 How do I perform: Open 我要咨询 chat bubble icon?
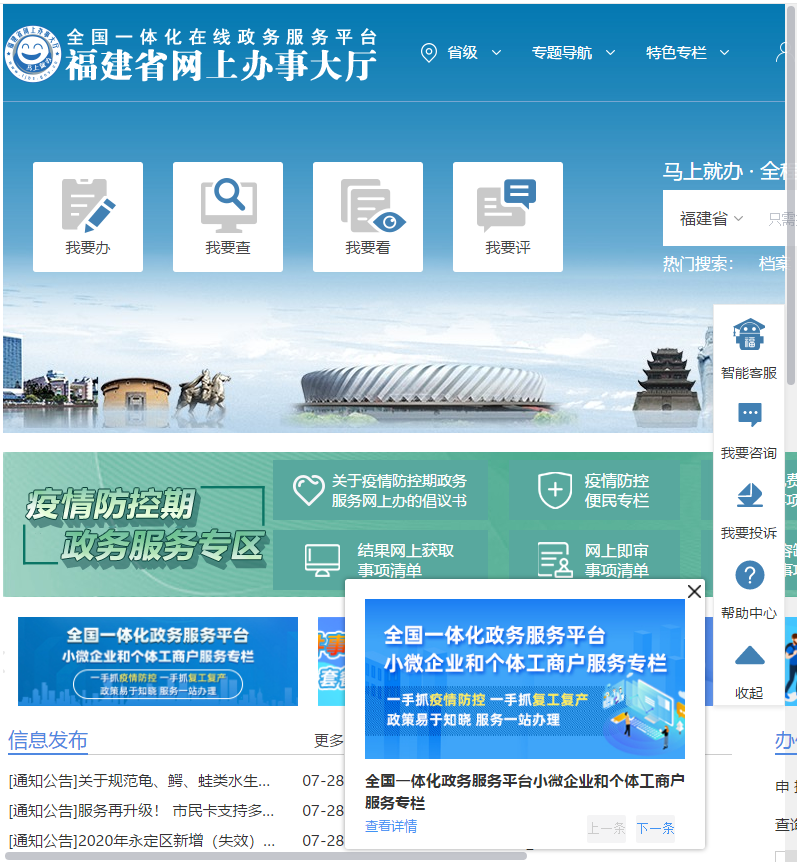(749, 414)
